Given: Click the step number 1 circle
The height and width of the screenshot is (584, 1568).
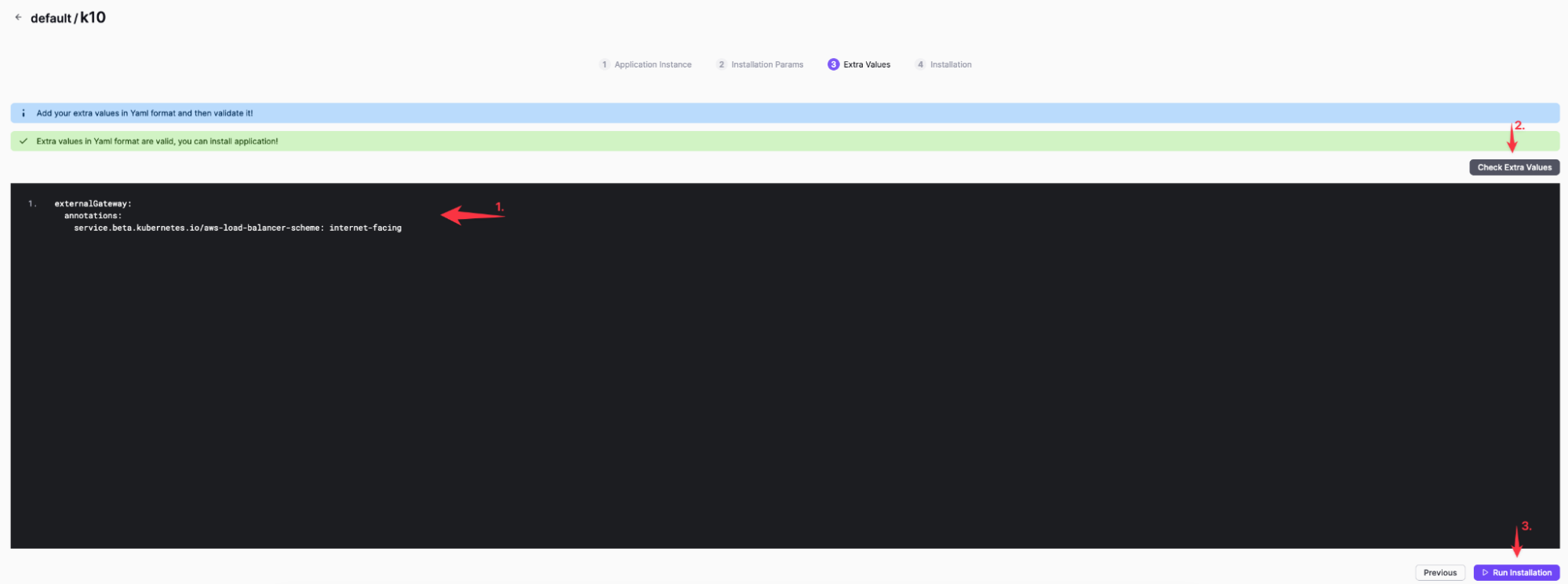Looking at the screenshot, I should pyautogui.click(x=605, y=64).
